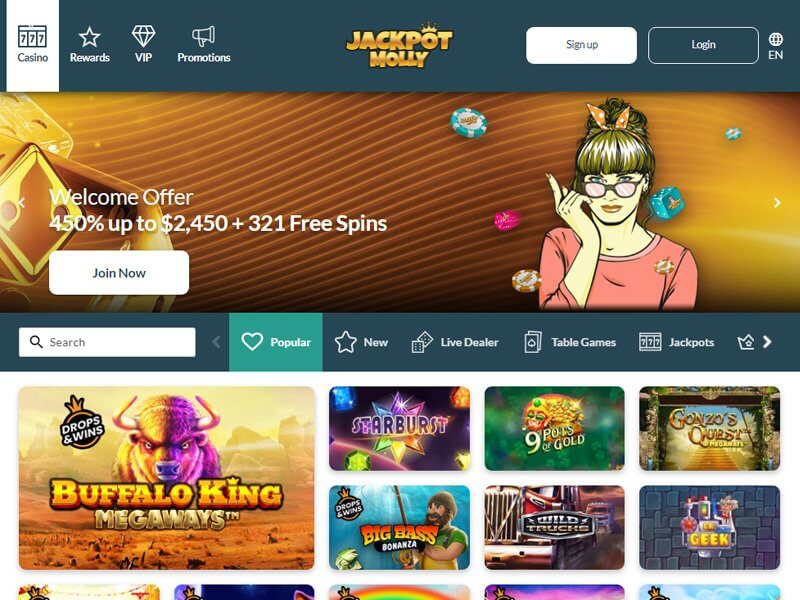Click Join Now on the welcome offer
The image size is (800, 600).
tap(119, 272)
